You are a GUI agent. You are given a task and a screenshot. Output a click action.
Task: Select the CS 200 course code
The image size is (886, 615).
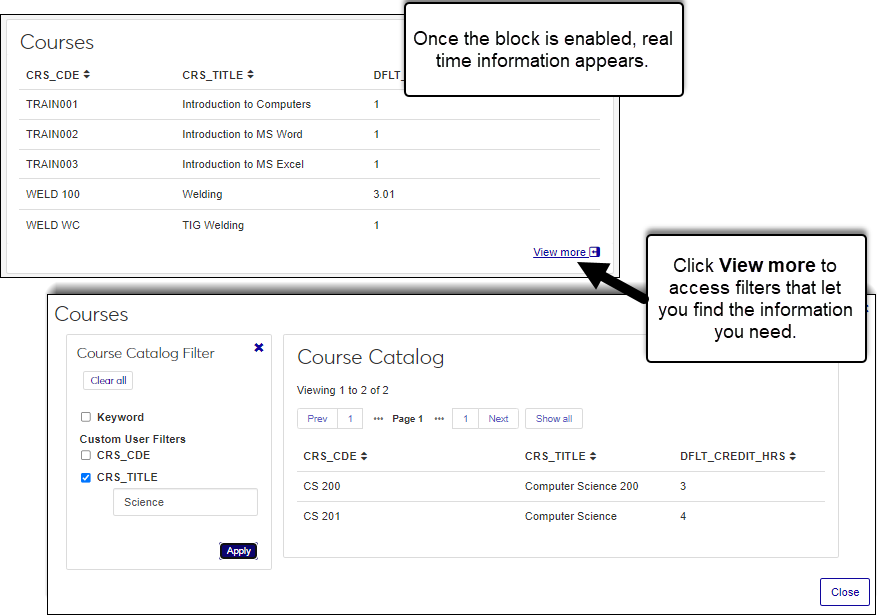click(x=322, y=486)
